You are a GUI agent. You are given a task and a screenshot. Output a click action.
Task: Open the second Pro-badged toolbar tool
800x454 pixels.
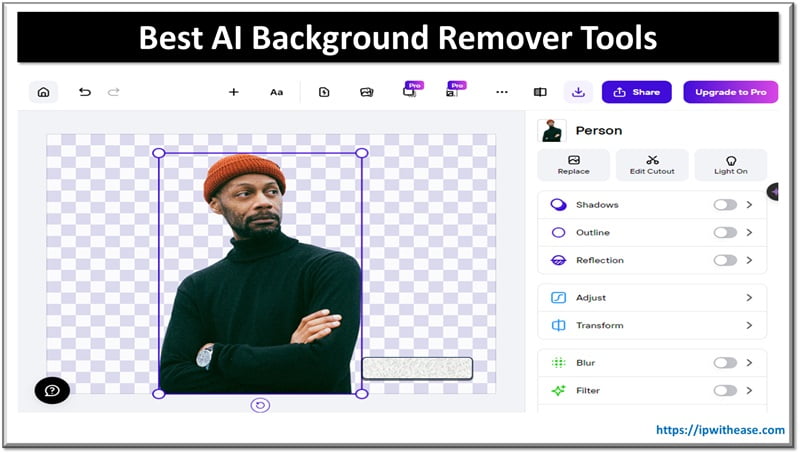[x=455, y=90]
